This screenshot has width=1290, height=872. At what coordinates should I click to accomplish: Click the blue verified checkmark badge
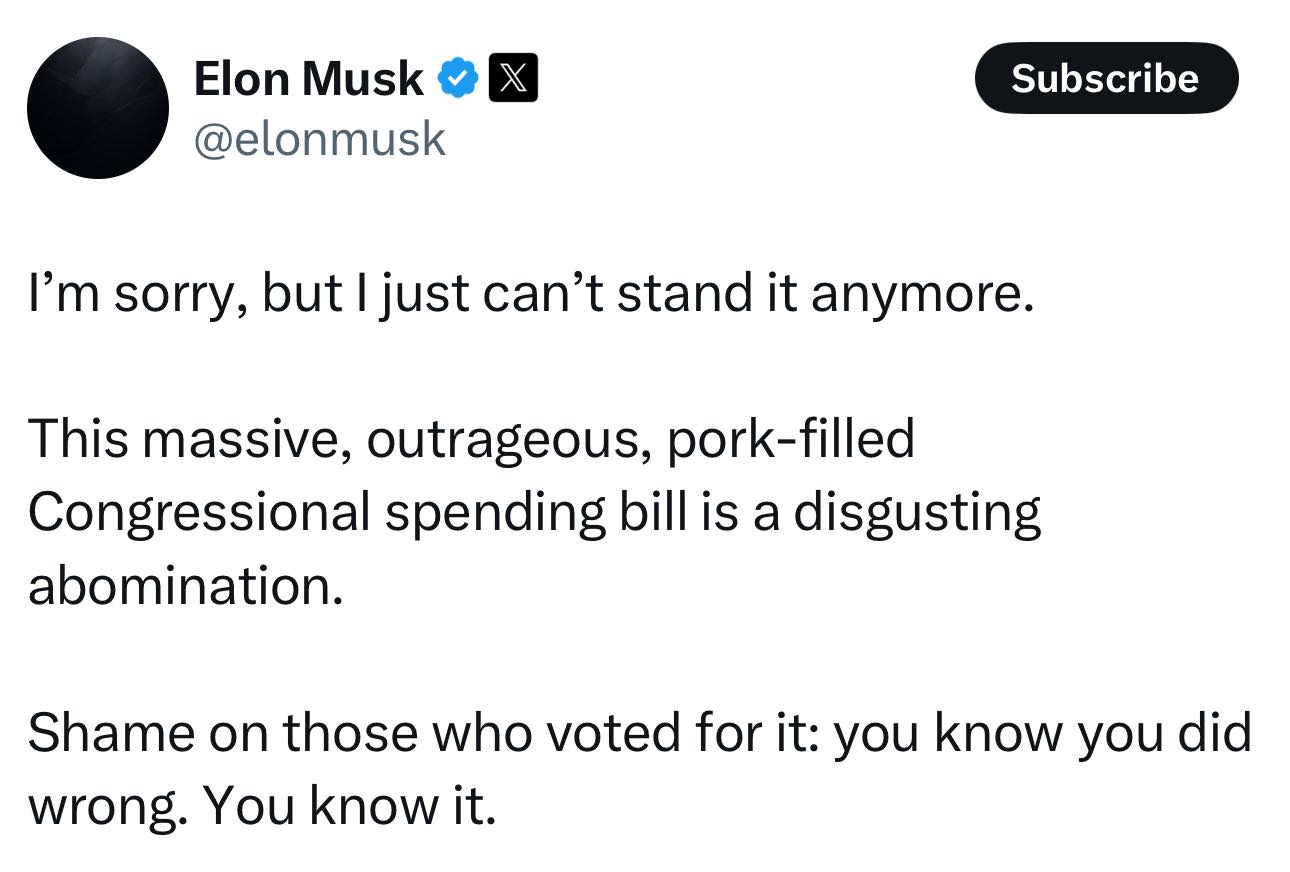tap(458, 79)
